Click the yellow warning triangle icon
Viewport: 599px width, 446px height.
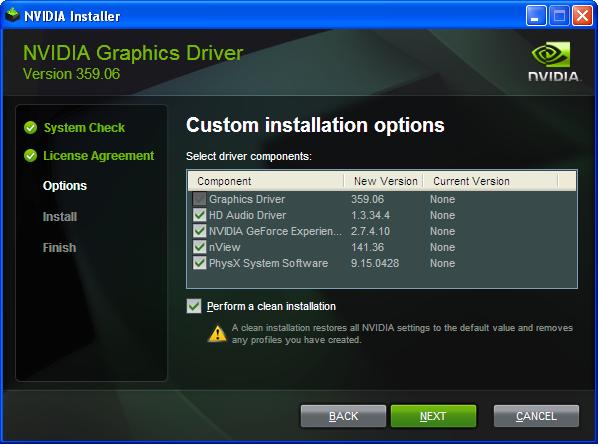coord(218,334)
